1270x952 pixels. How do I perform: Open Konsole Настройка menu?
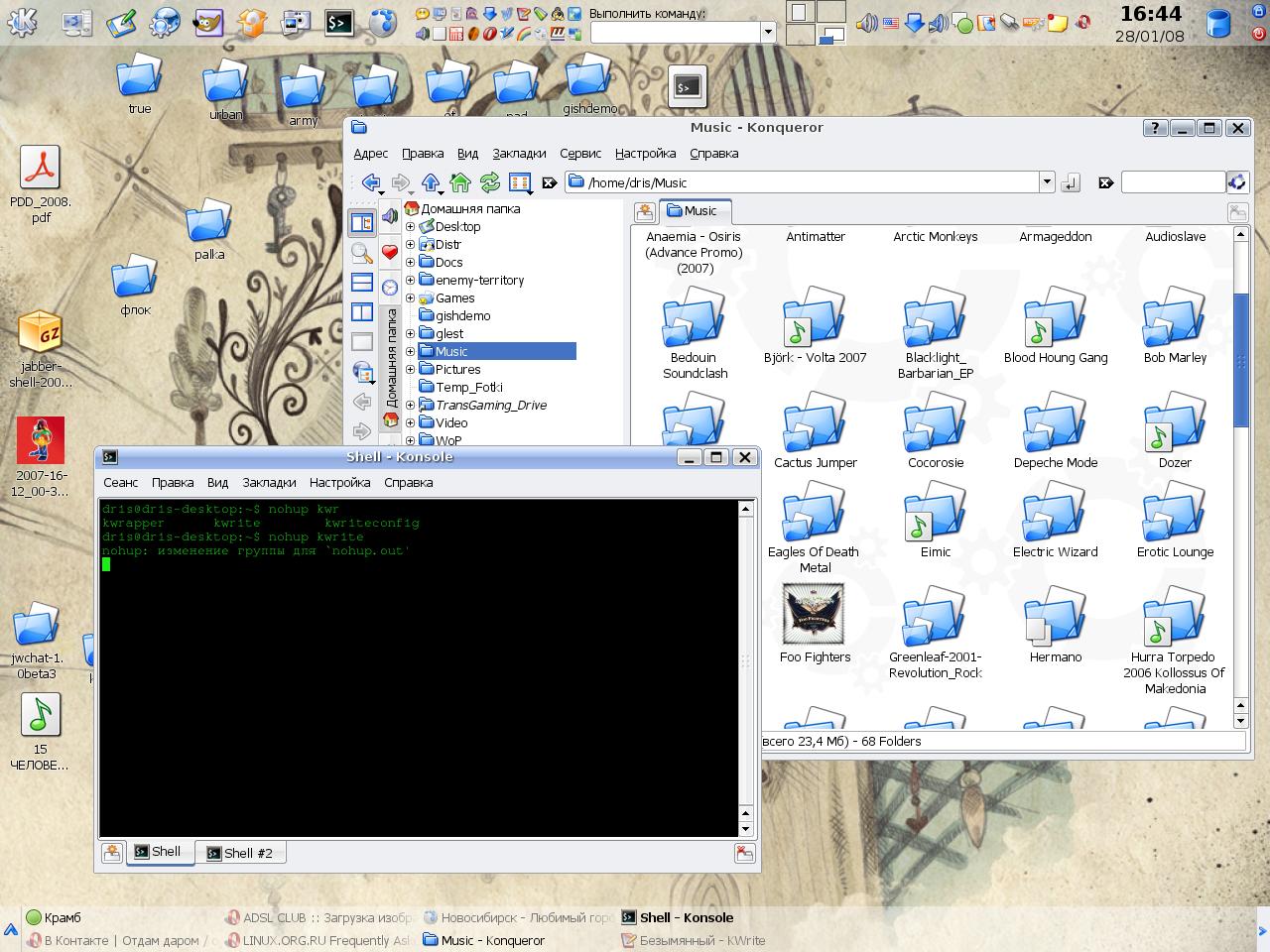click(339, 483)
